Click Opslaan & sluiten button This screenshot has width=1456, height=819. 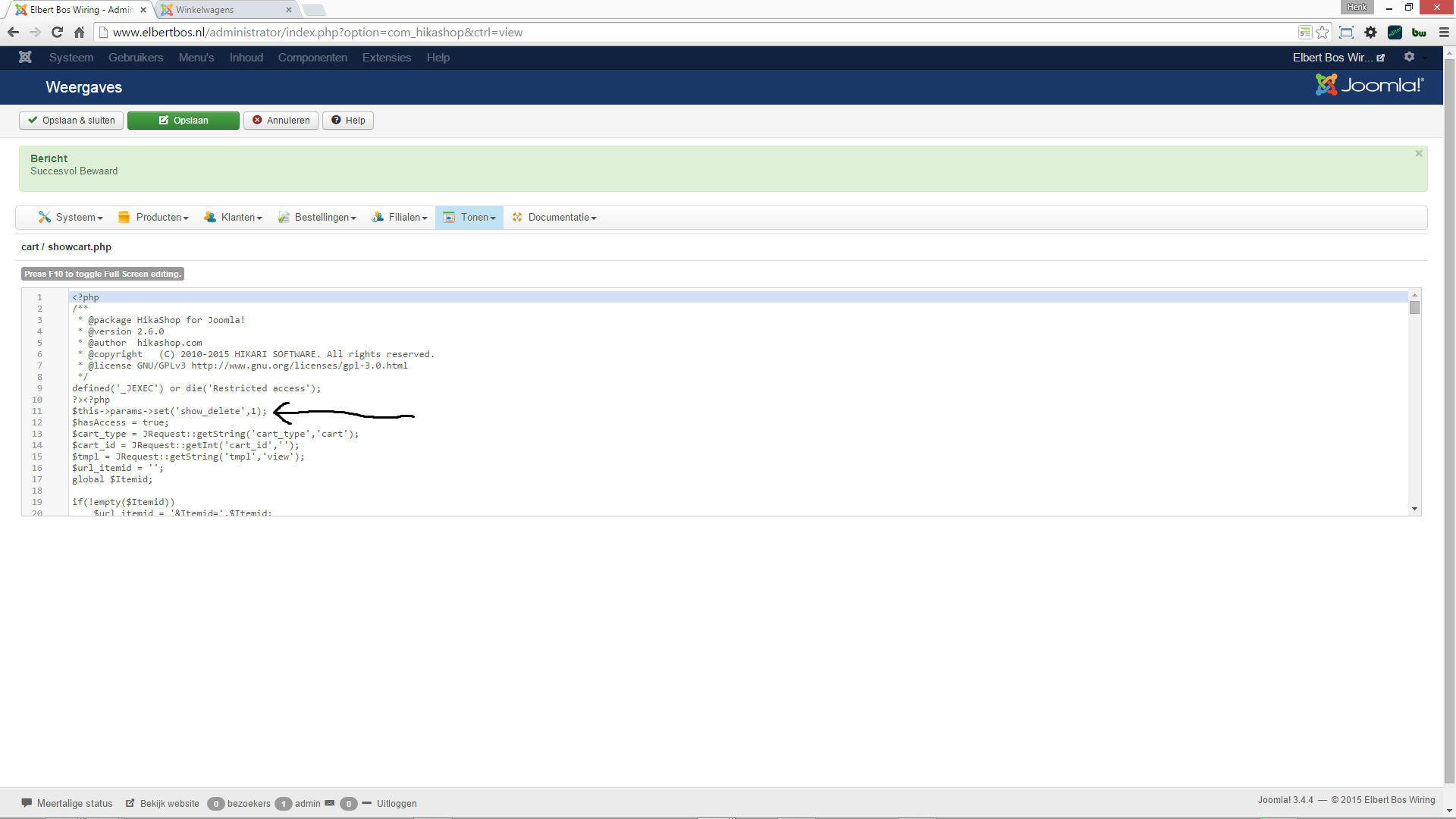click(71, 121)
